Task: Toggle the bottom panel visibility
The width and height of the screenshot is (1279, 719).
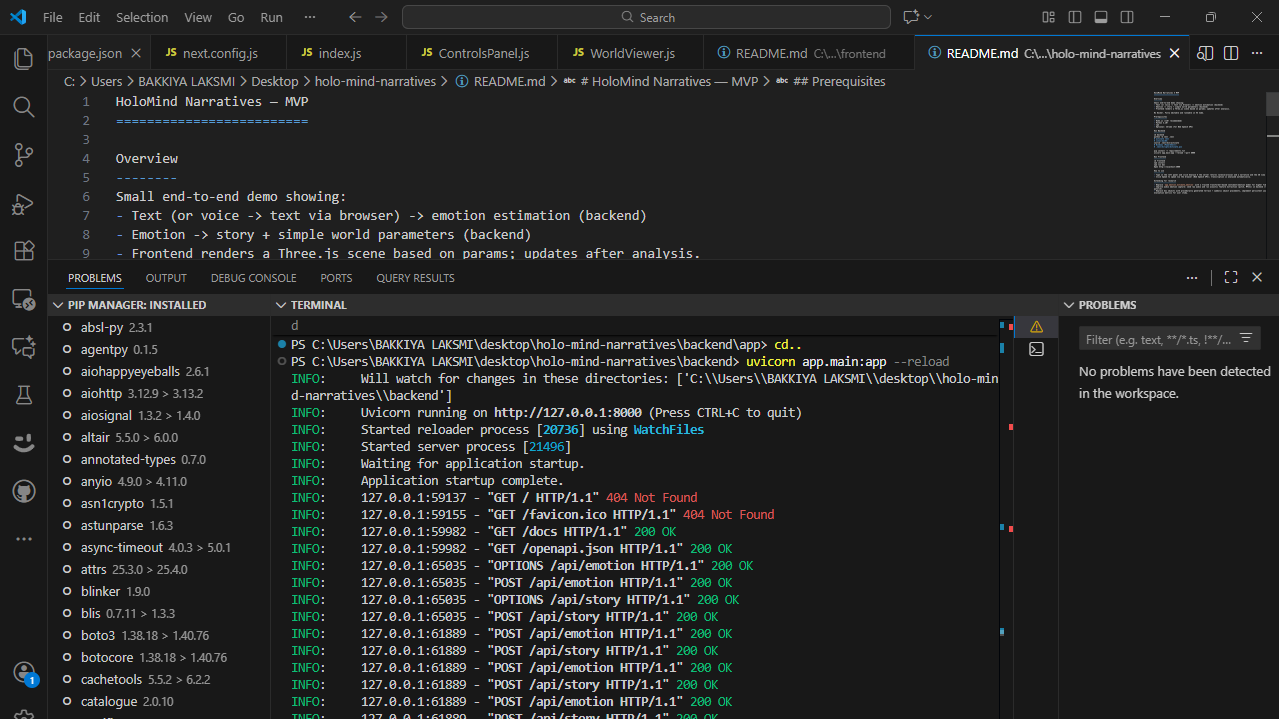Action: [1101, 17]
